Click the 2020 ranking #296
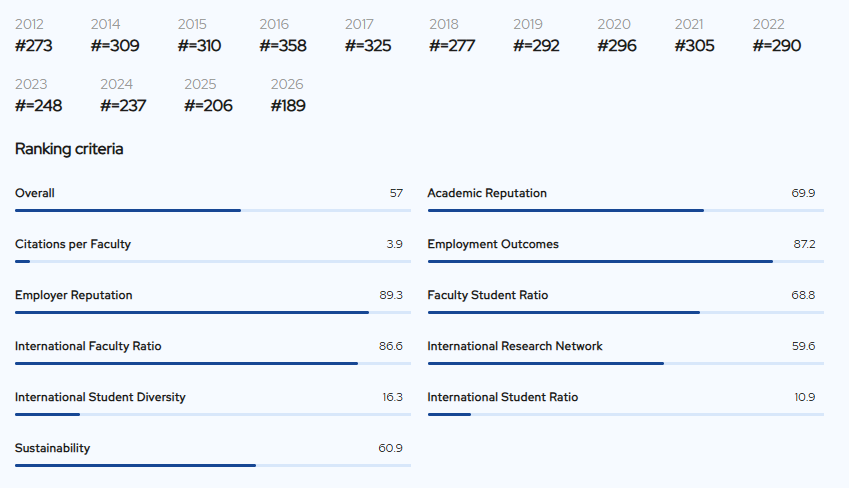 coord(617,45)
